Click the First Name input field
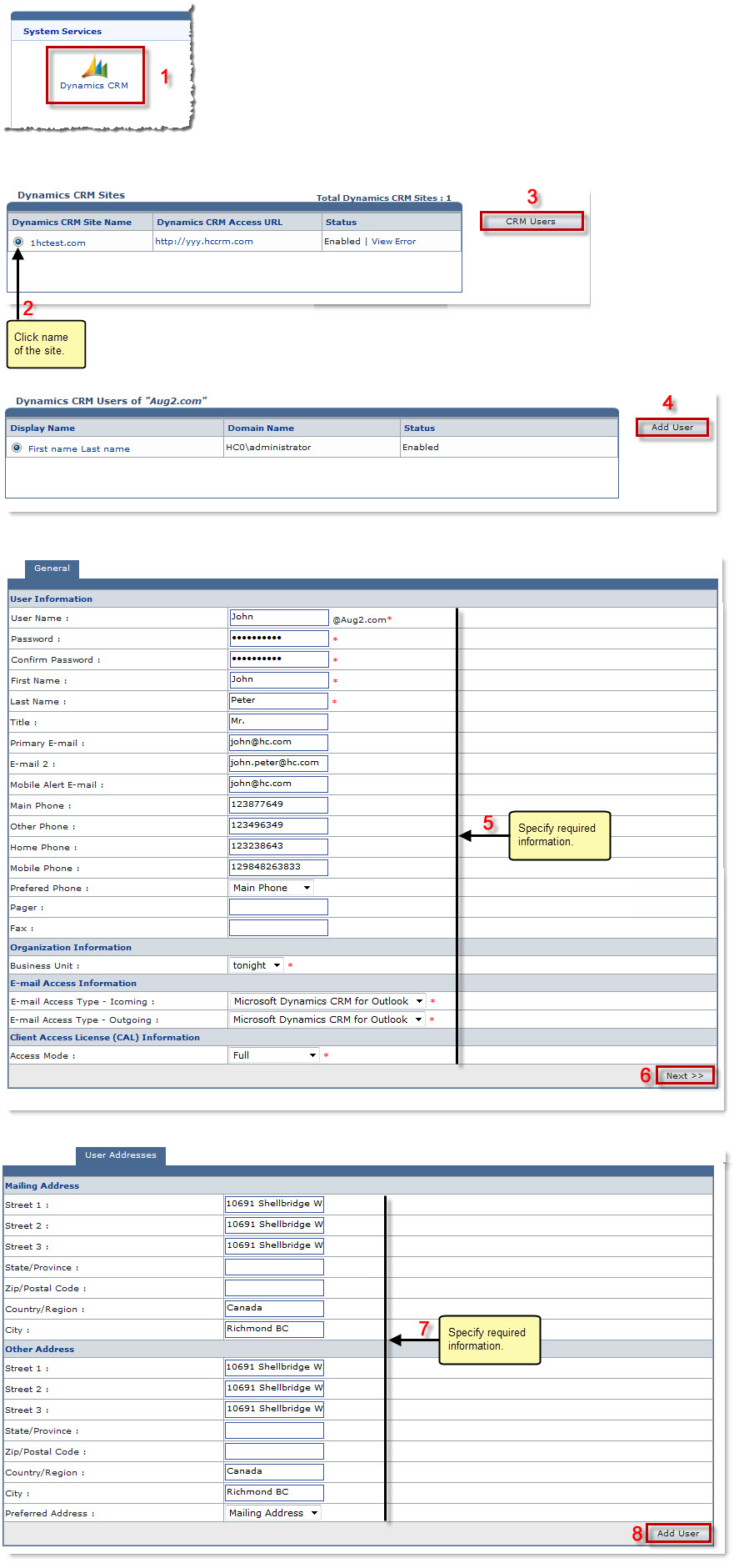 278,680
